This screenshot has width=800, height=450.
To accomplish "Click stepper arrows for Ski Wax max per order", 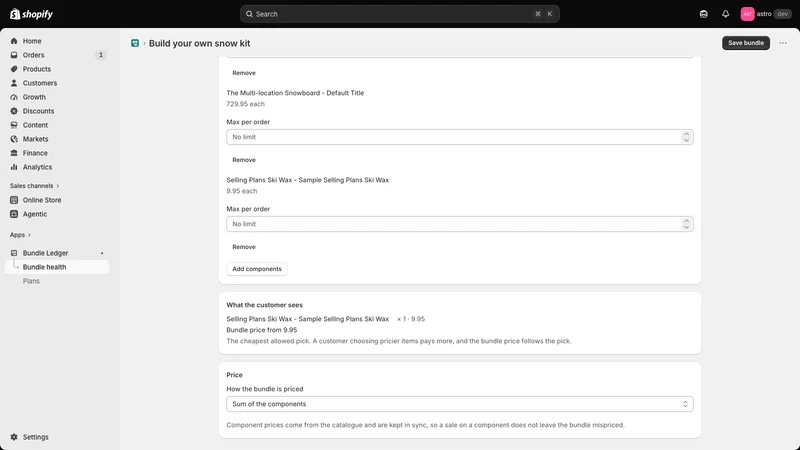I will (x=686, y=224).
